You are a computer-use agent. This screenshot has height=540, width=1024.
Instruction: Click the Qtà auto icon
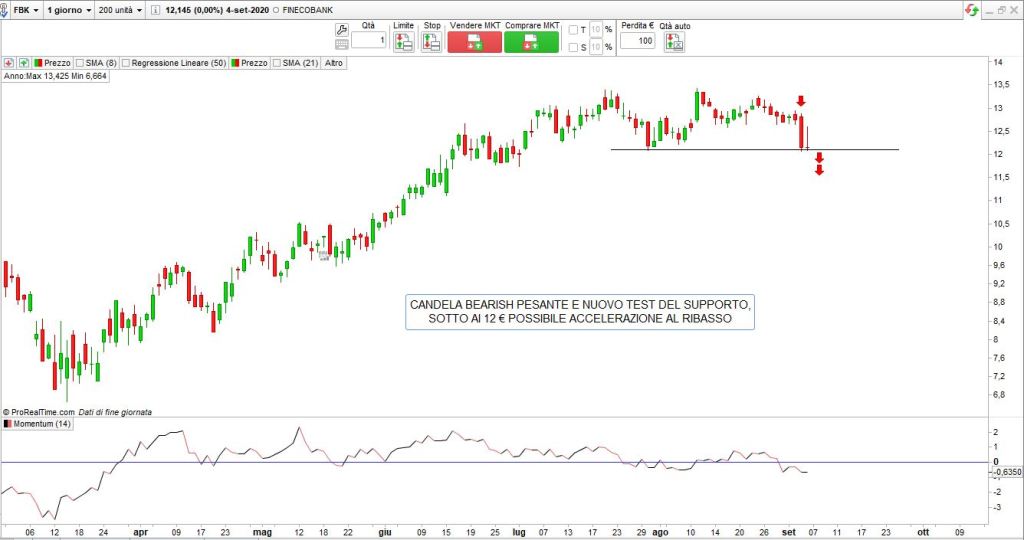[675, 42]
